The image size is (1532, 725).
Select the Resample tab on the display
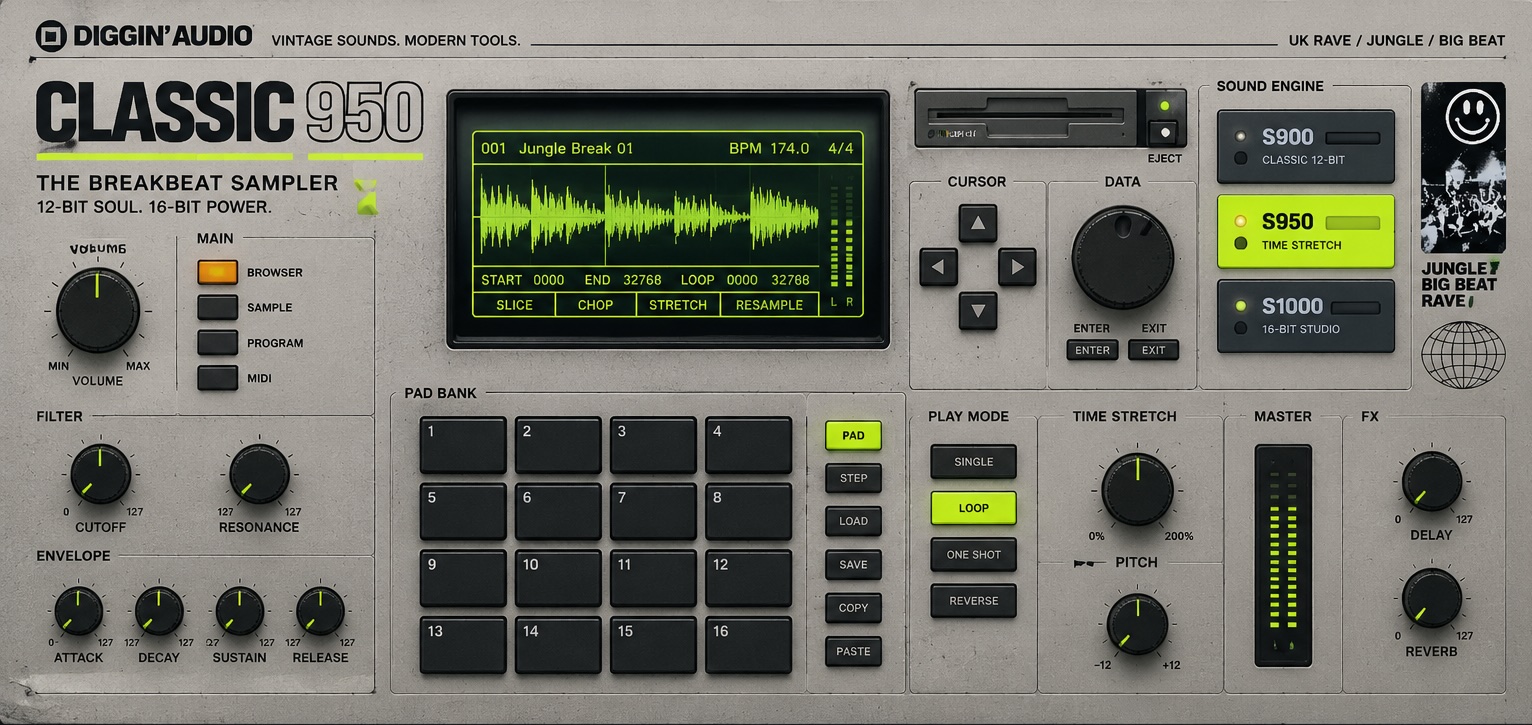pyautogui.click(x=769, y=305)
